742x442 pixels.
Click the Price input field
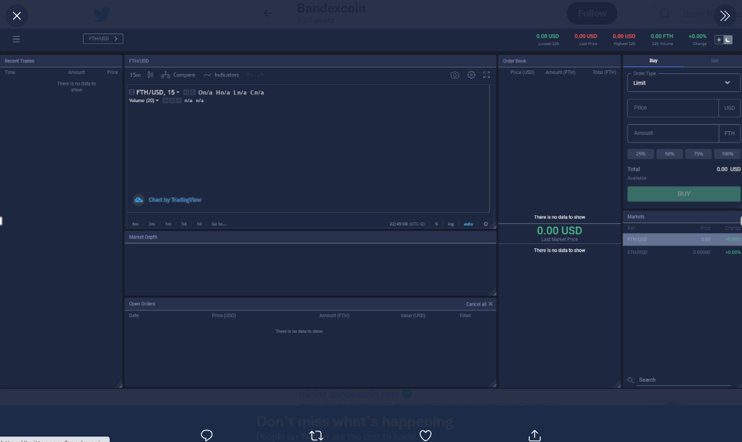pyautogui.click(x=672, y=108)
